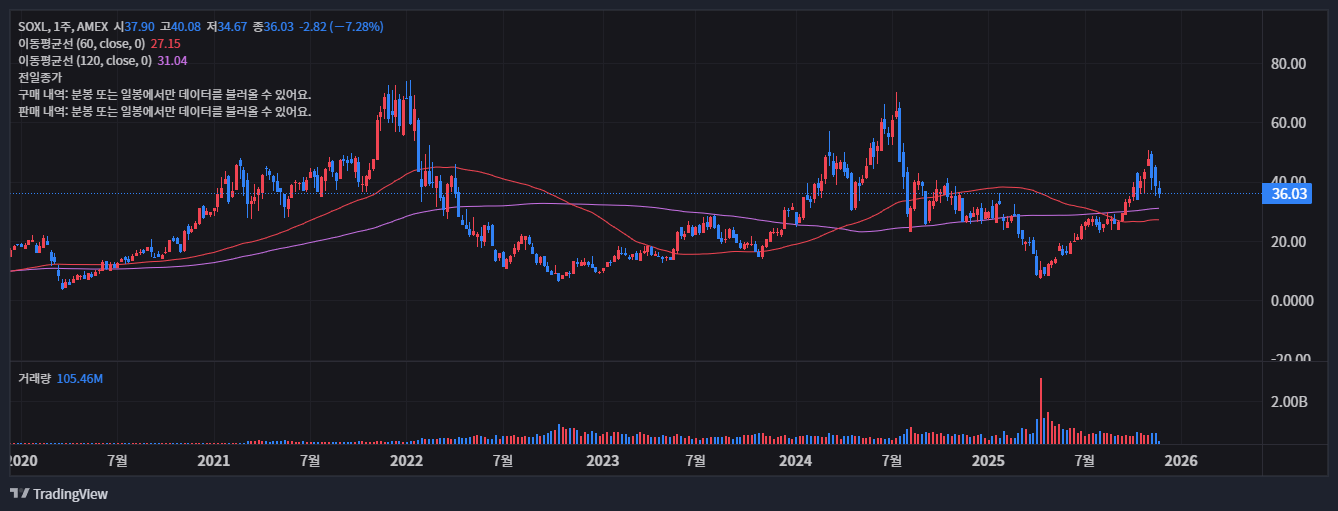Image resolution: width=1338 pixels, height=511 pixels.
Task: Click the 구매 내역 legend line
Action: (164, 94)
